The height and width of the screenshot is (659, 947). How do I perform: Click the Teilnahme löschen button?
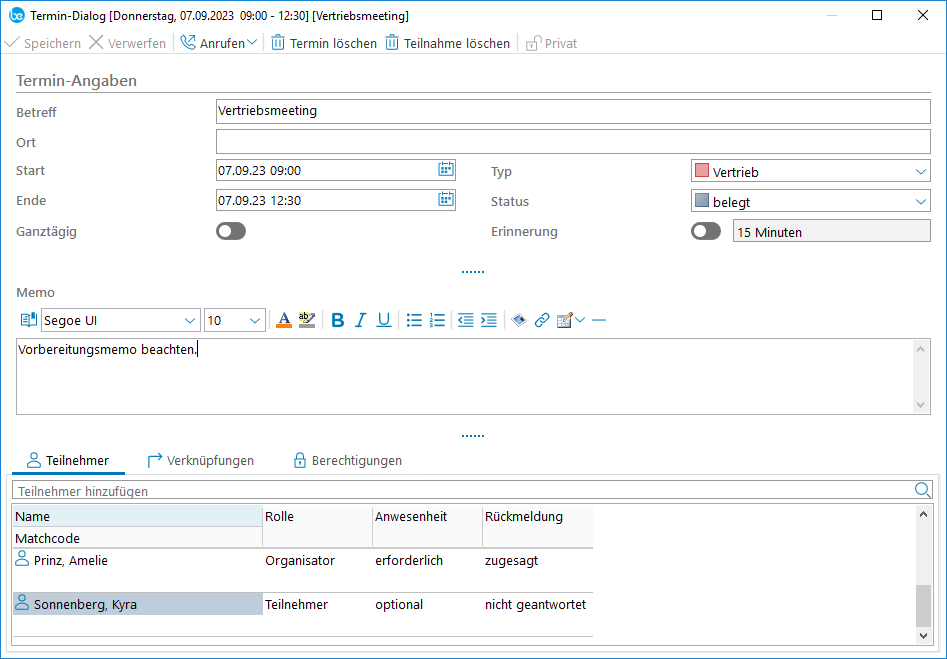coord(448,43)
